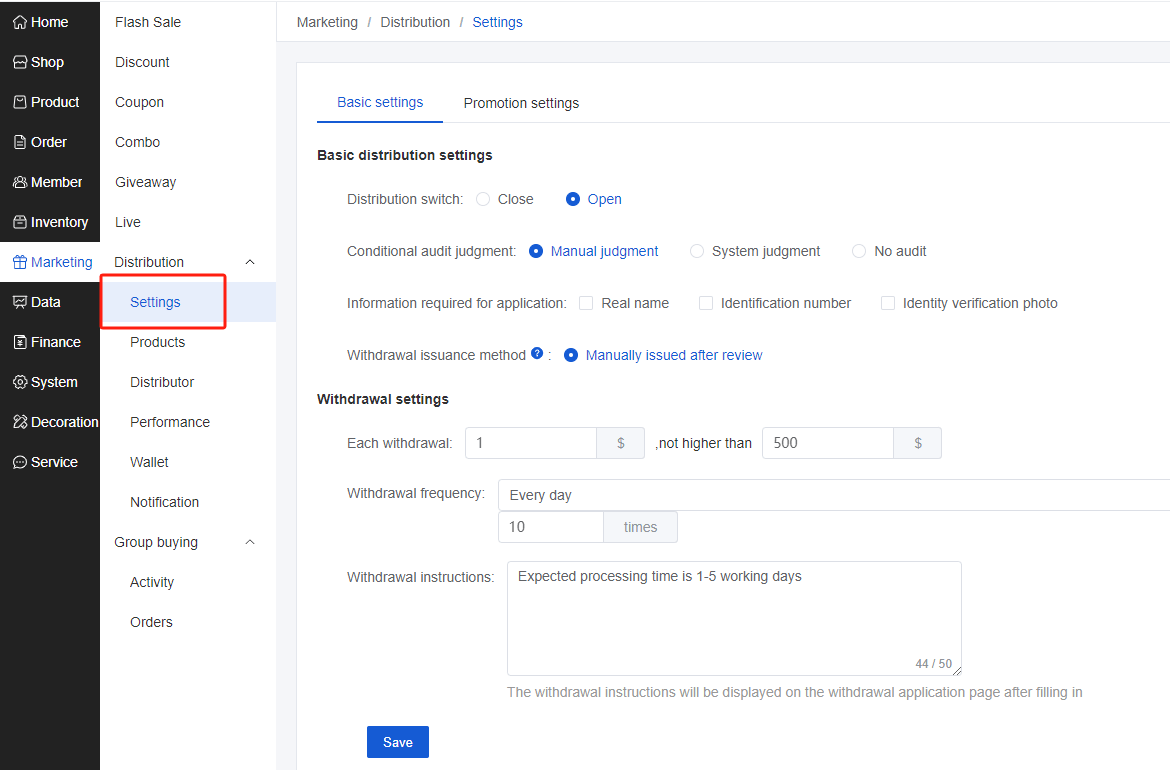This screenshot has height=770, width=1170.
Task: Open the Withdrawal frequency Every day dropdown
Action: [833, 495]
